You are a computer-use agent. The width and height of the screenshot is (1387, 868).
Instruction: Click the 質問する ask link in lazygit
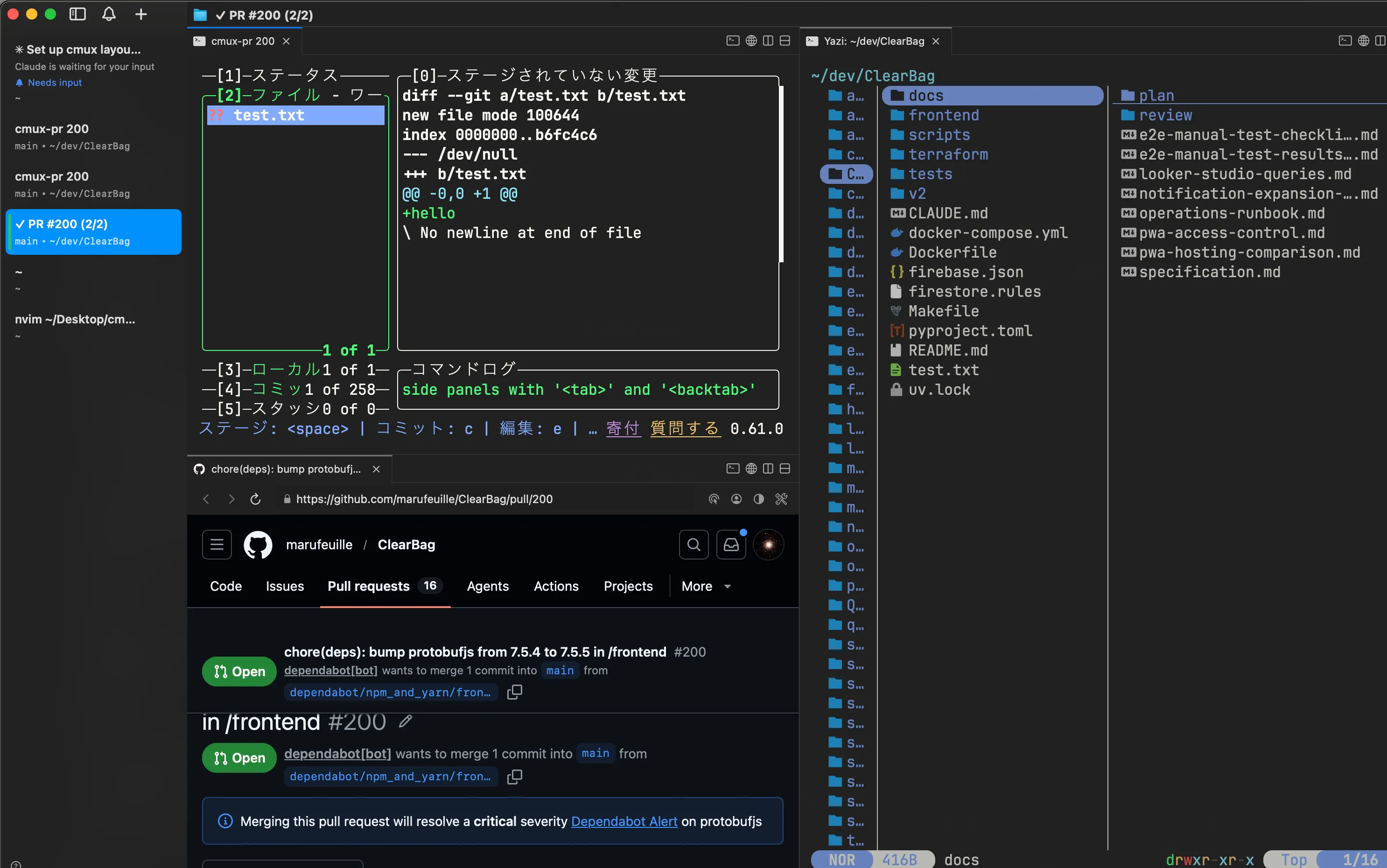pos(685,428)
